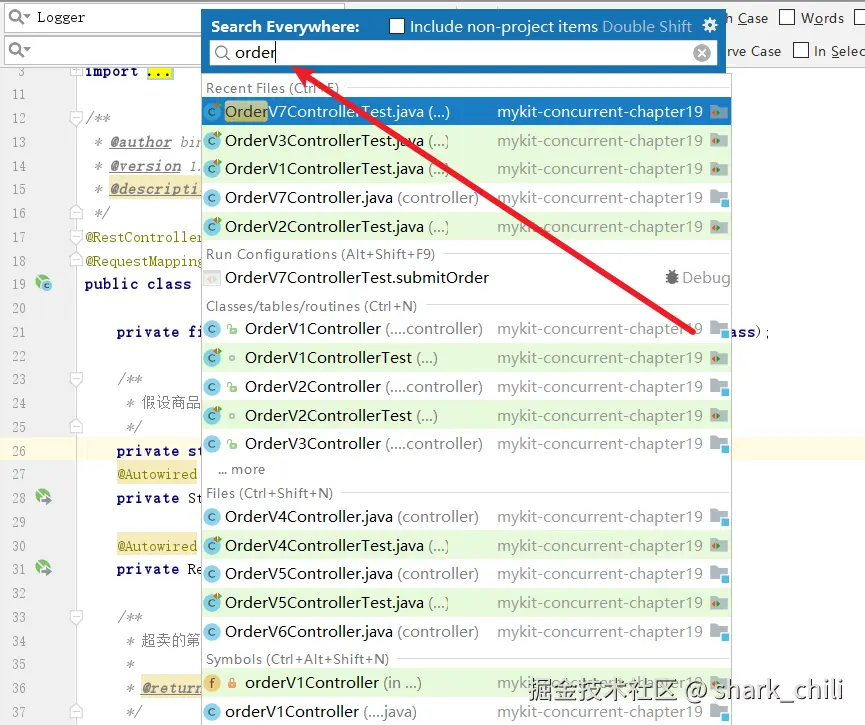This screenshot has height=725, width=865.
Task: Click class icon of OrderV7Controller.java row
Action: 212,198
